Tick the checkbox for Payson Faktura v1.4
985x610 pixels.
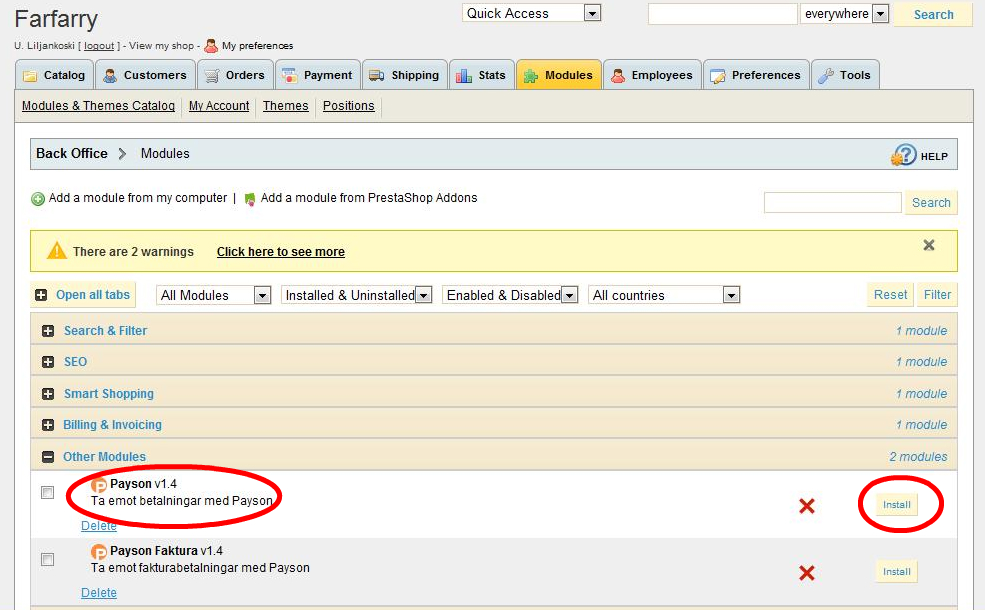(x=47, y=559)
